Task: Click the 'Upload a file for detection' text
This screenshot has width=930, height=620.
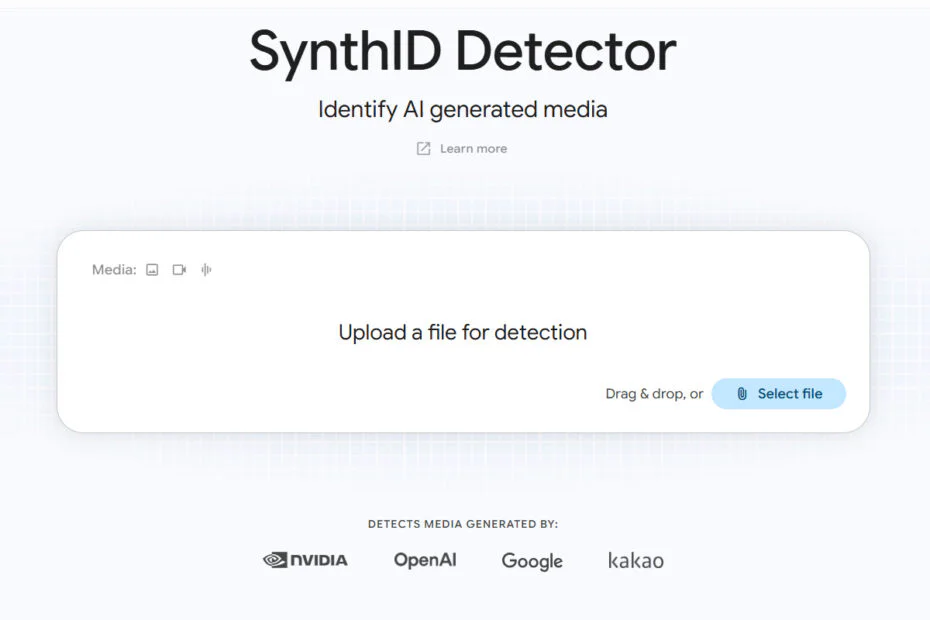Action: pyautogui.click(x=463, y=332)
